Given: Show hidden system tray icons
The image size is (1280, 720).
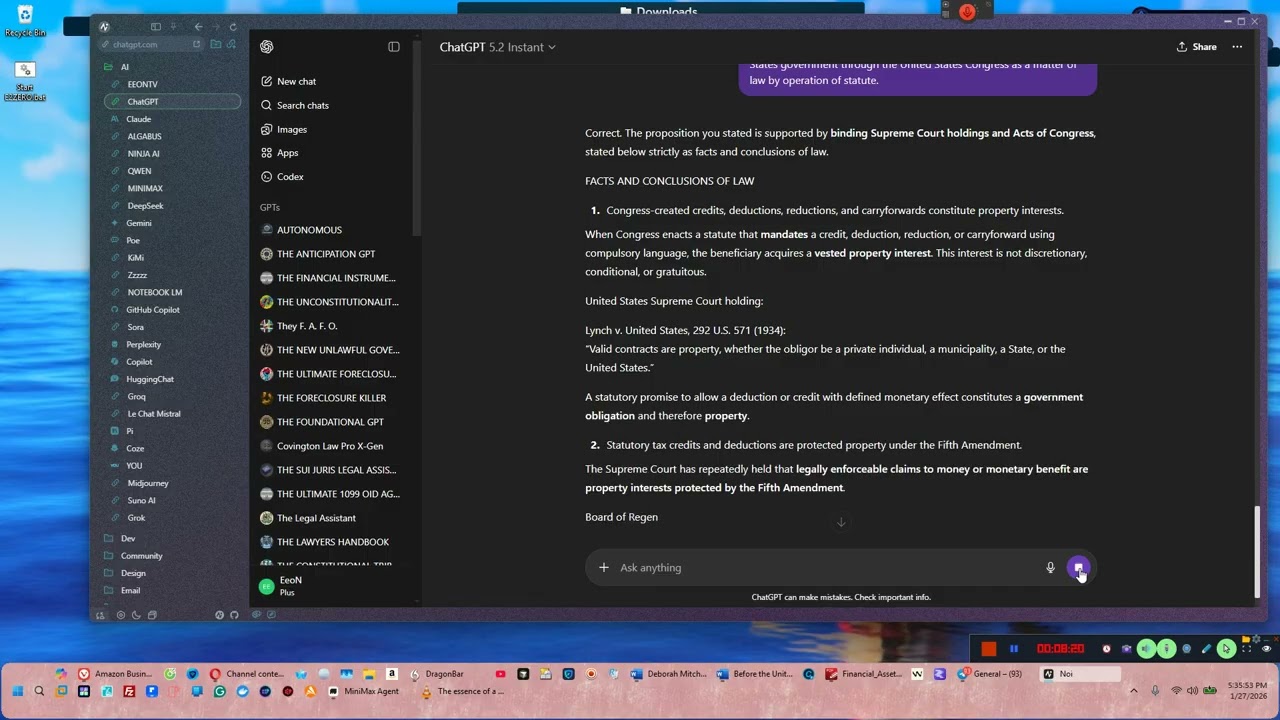Looking at the screenshot, I should click(x=1133, y=691).
